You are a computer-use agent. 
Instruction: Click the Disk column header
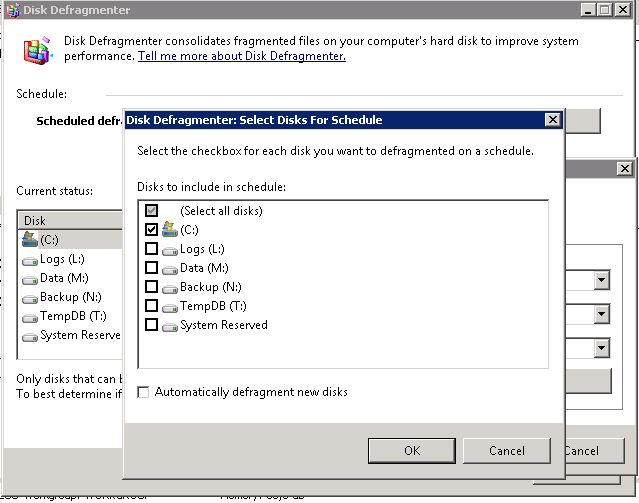(70, 221)
